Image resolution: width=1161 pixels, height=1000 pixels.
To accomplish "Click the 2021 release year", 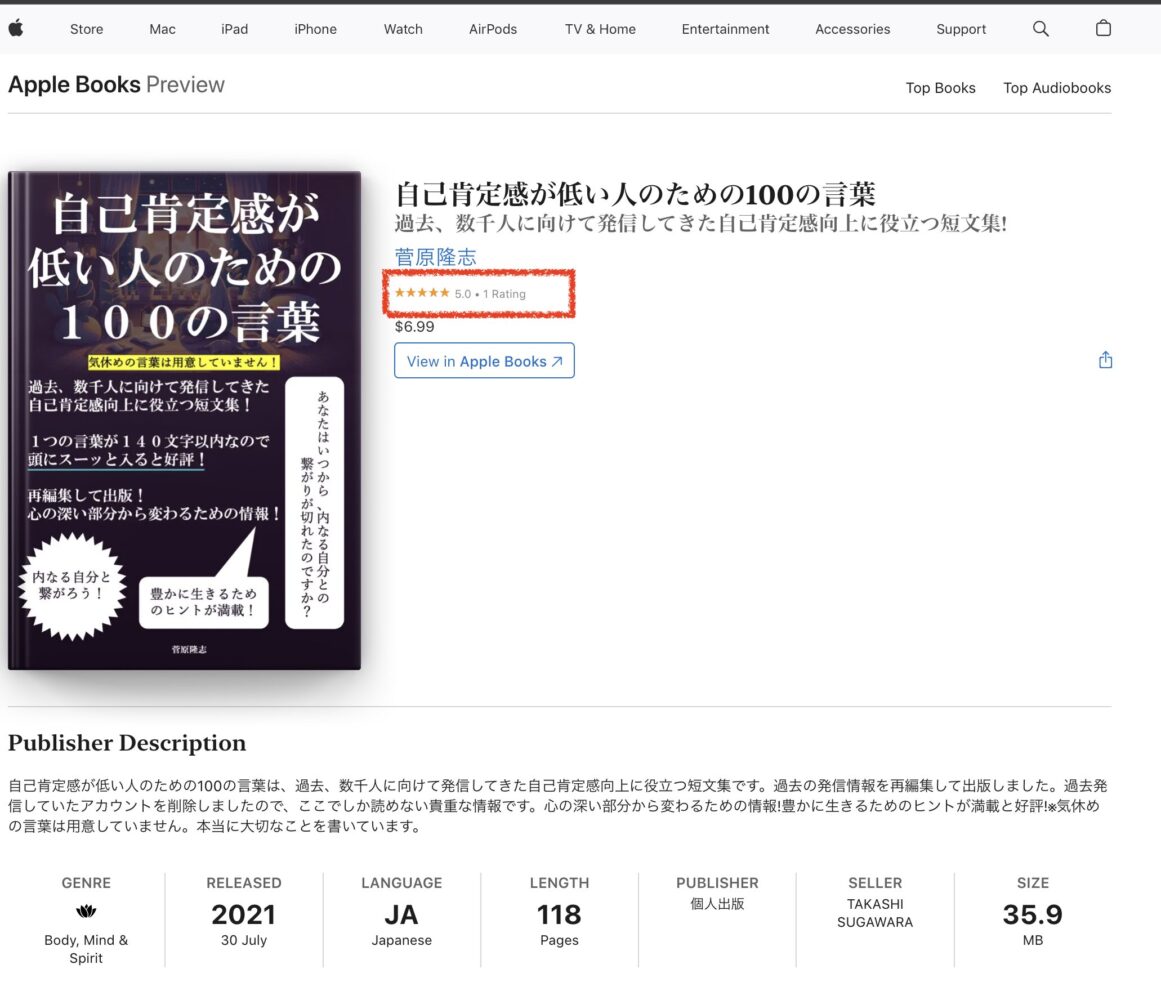I will [244, 914].
